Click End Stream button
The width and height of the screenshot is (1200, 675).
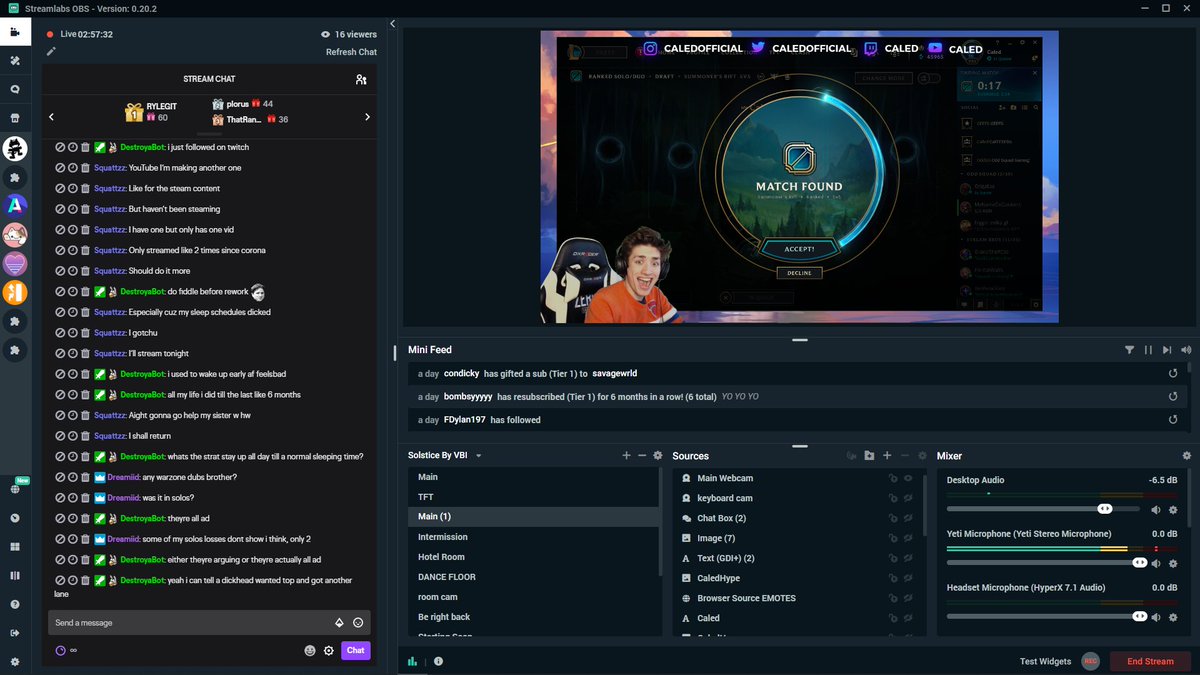(1150, 661)
